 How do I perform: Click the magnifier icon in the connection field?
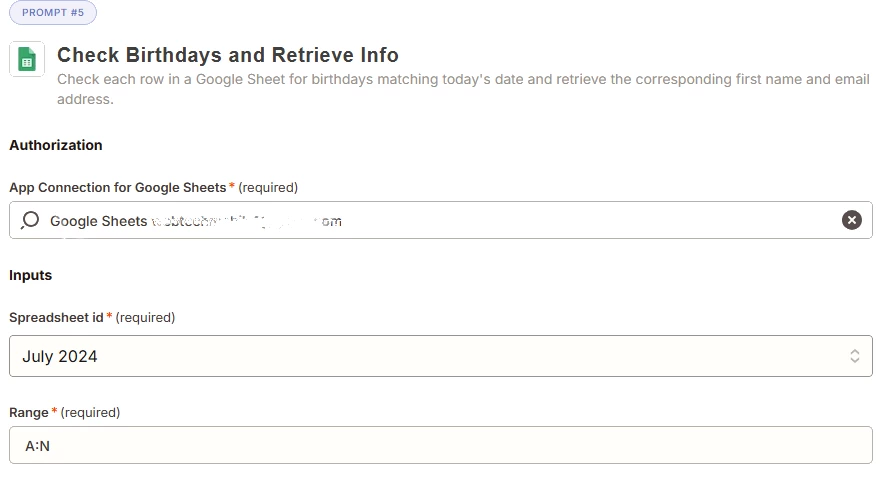click(30, 220)
